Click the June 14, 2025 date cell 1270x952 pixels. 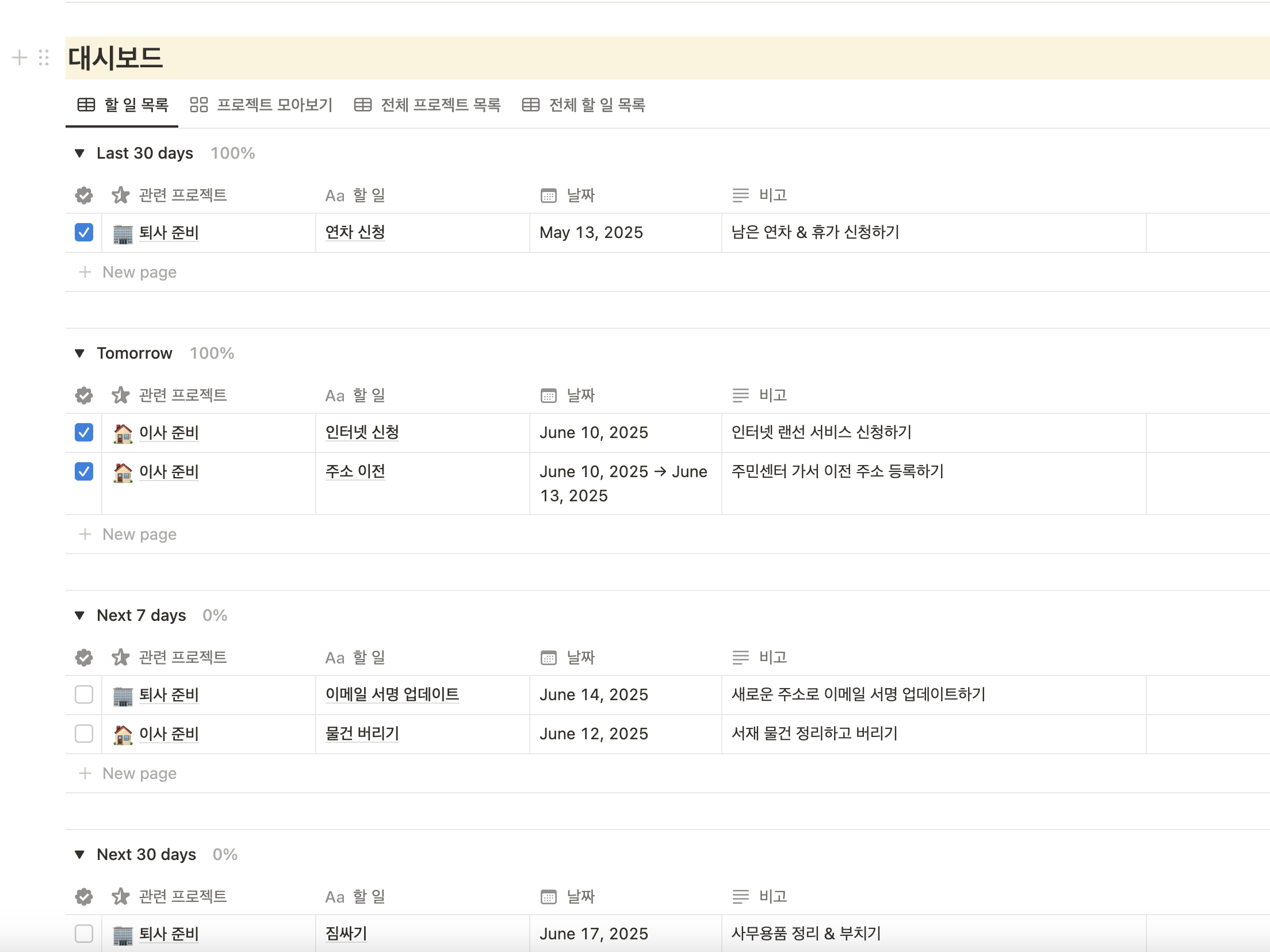[x=594, y=695]
